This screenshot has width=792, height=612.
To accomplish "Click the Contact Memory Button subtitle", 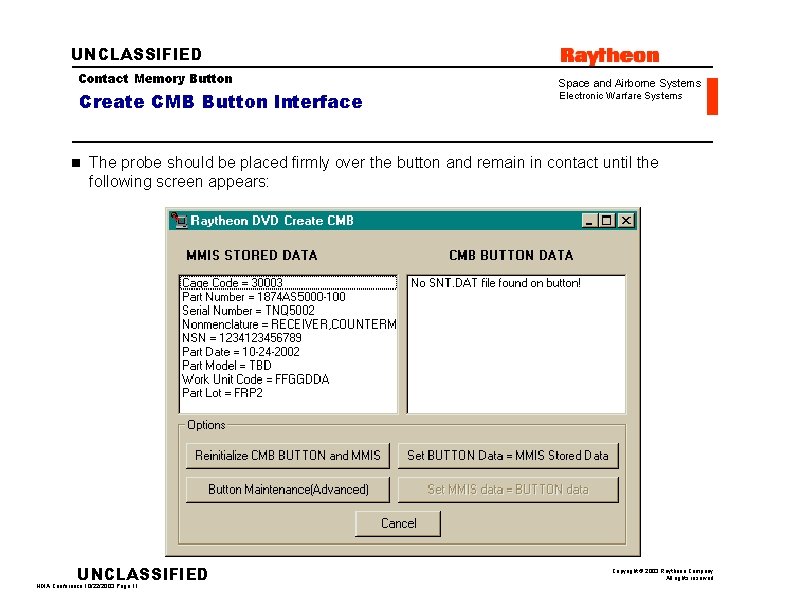I will 156,79.
